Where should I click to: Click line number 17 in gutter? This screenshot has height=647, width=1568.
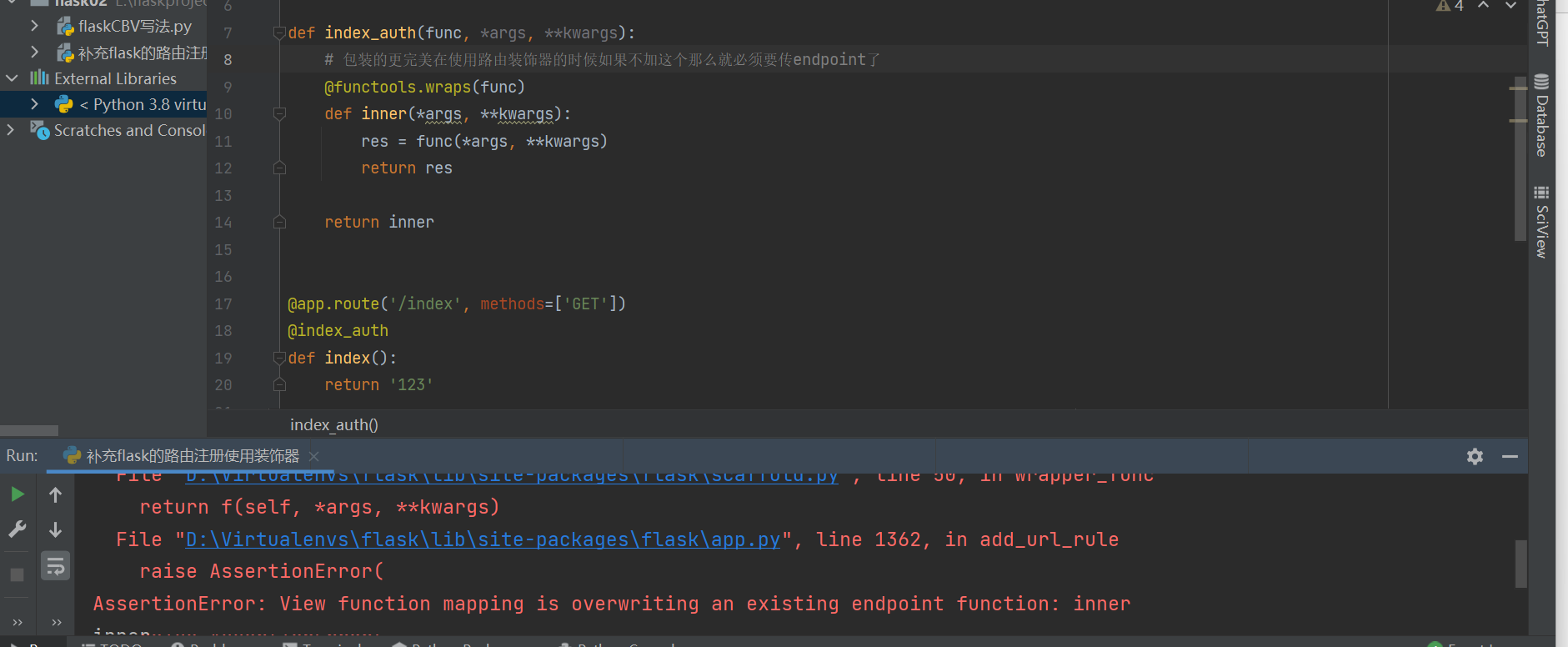(x=223, y=303)
